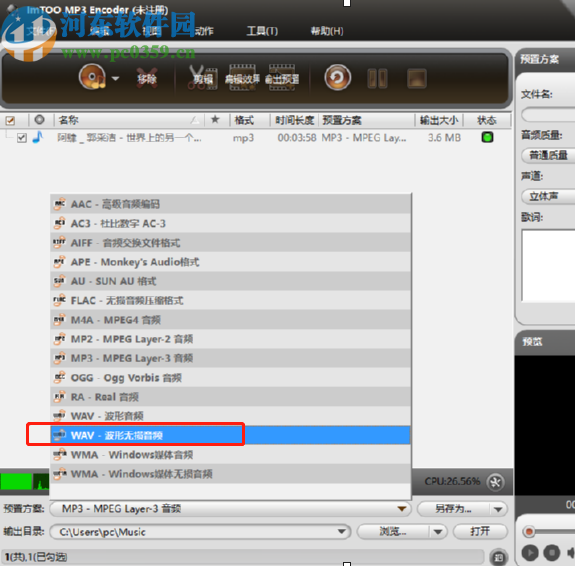Select AU - SUN AU format
This screenshot has width=575, height=566.
pos(230,281)
